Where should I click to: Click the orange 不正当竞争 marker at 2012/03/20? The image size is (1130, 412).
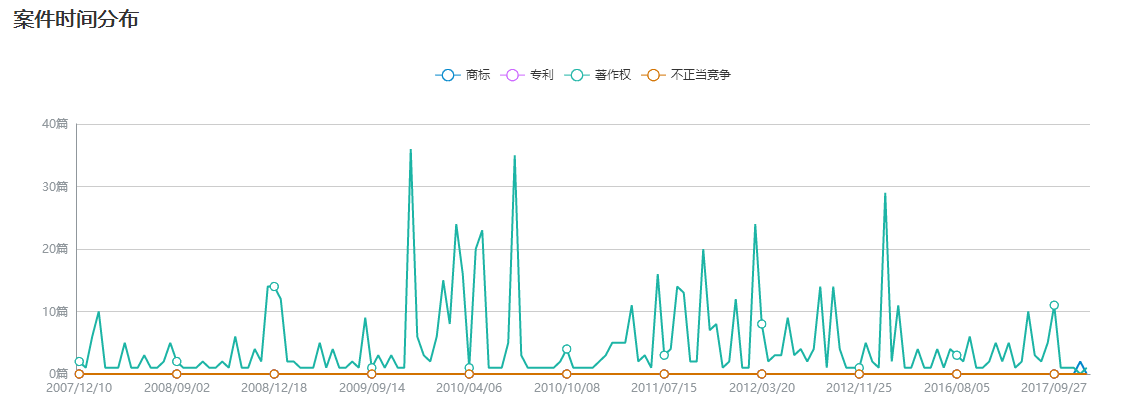click(762, 374)
